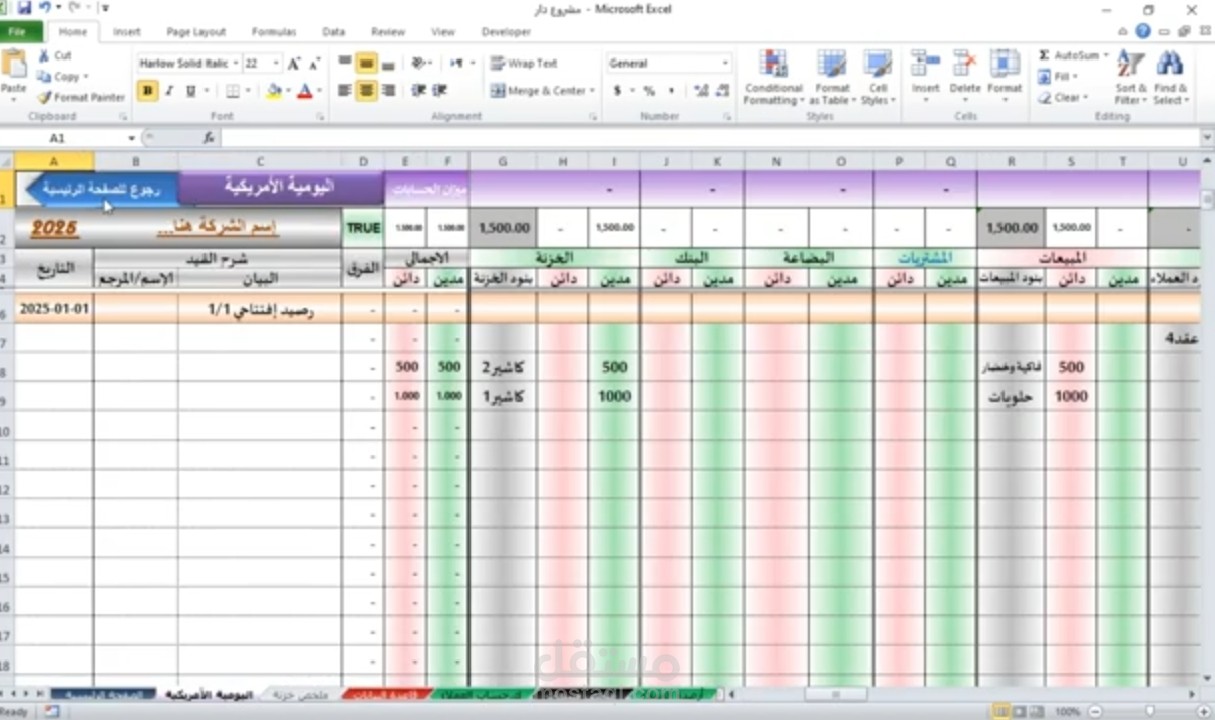Click the return to main page arrow button
This screenshot has height=720, width=1215.
(100, 188)
